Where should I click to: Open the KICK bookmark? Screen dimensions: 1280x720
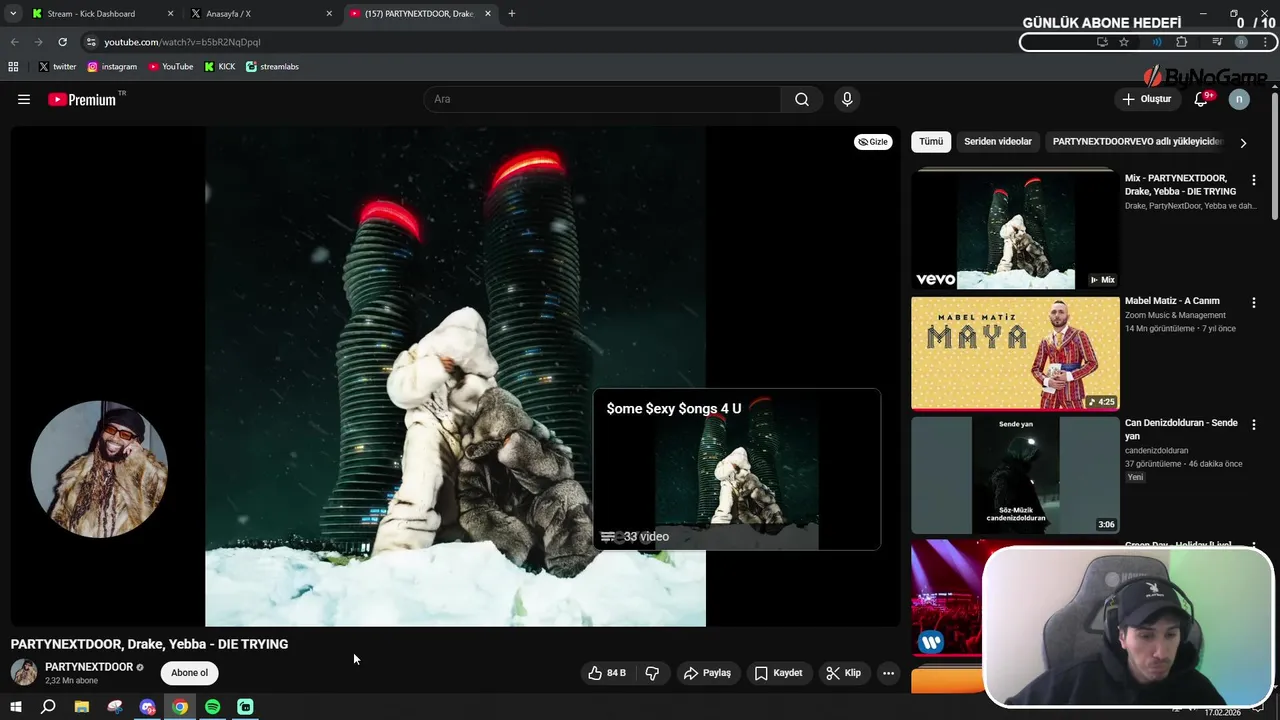pos(220,67)
